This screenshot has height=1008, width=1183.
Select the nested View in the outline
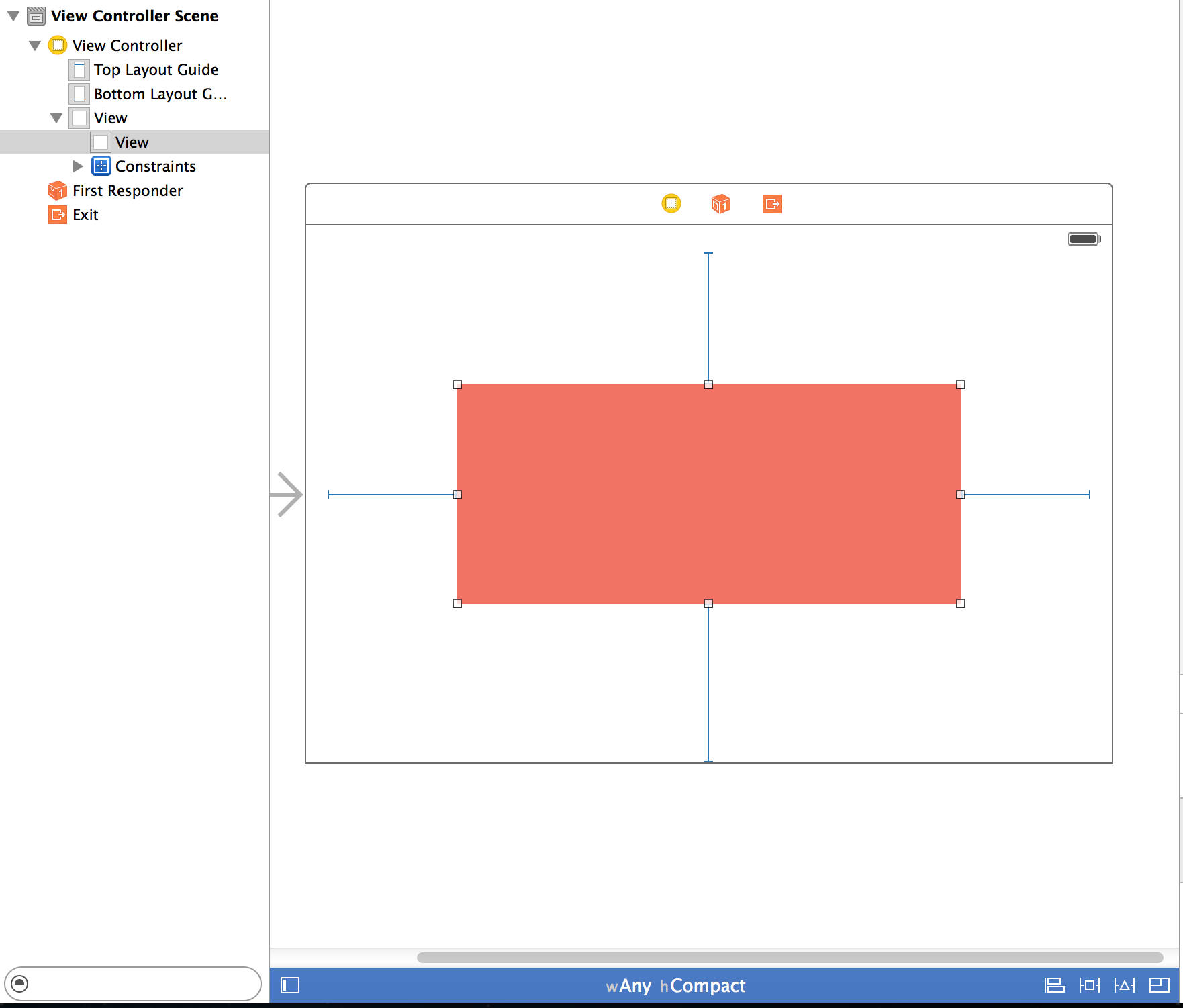(132, 142)
